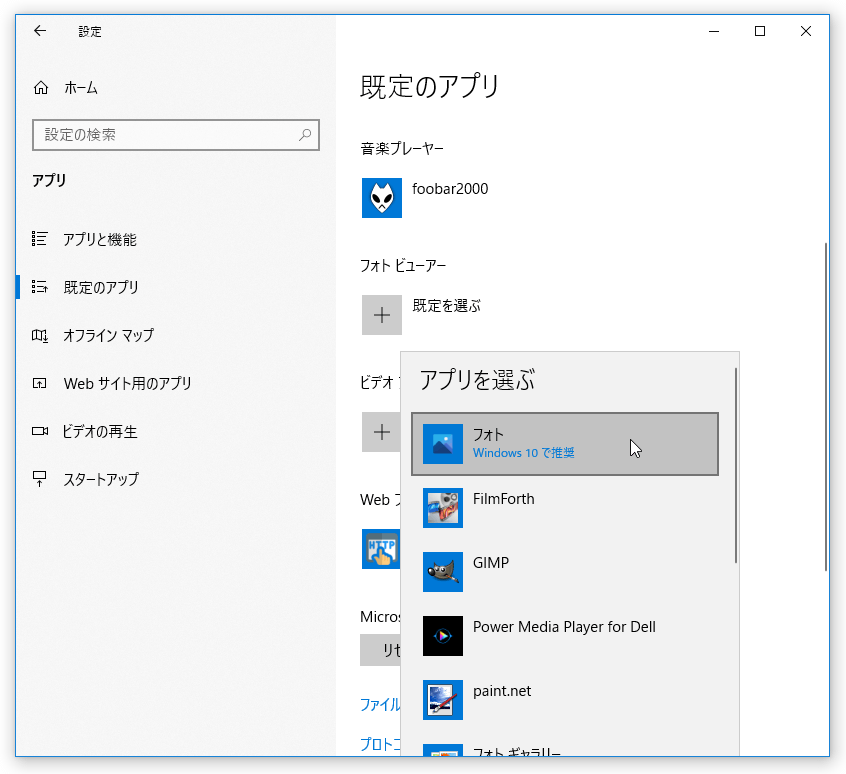
Task: Click the Apps for websites icon
Action: click(x=39, y=383)
